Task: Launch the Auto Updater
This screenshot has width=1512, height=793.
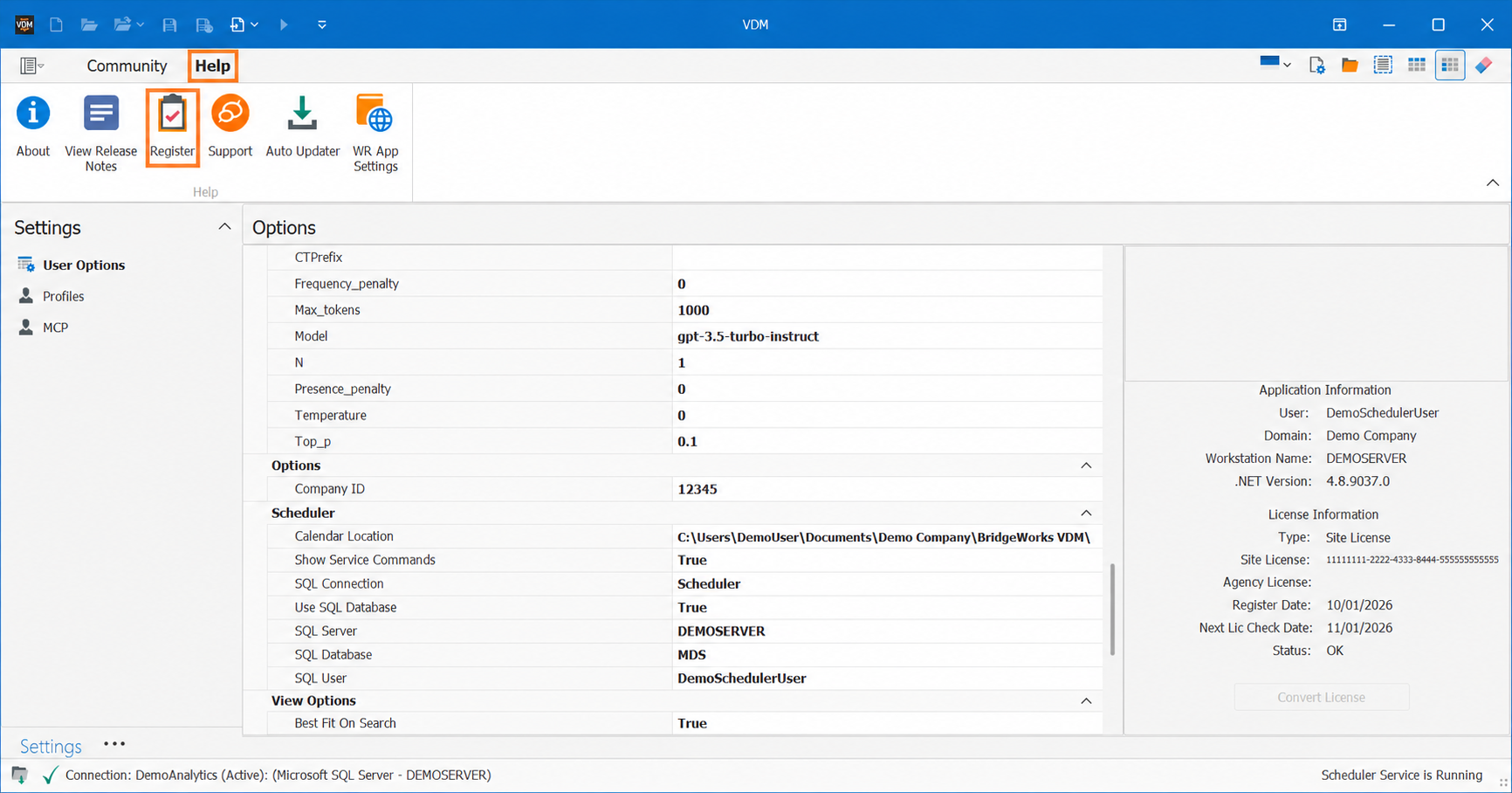Action: point(302,128)
